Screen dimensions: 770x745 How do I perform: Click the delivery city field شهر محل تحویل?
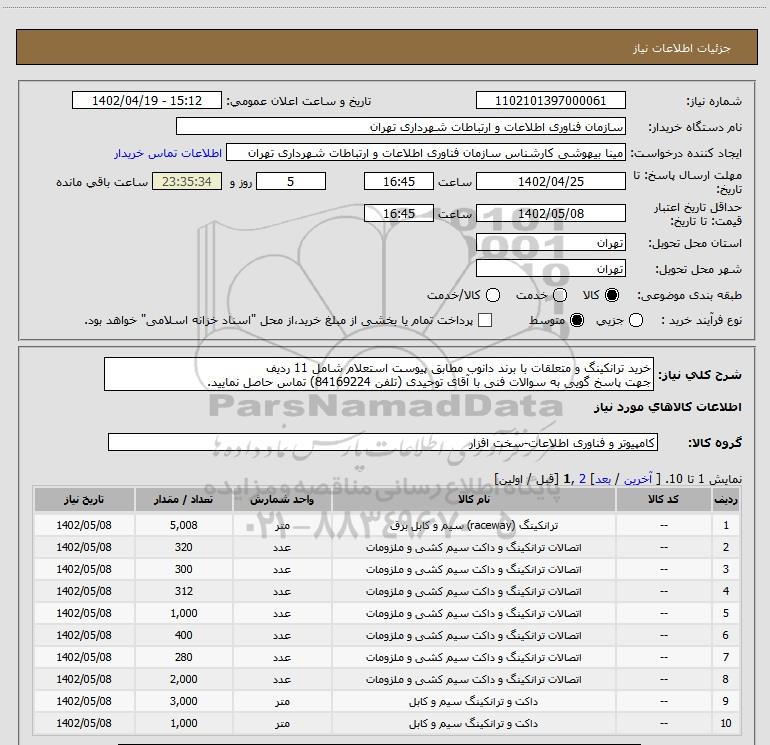pyautogui.click(x=550, y=269)
